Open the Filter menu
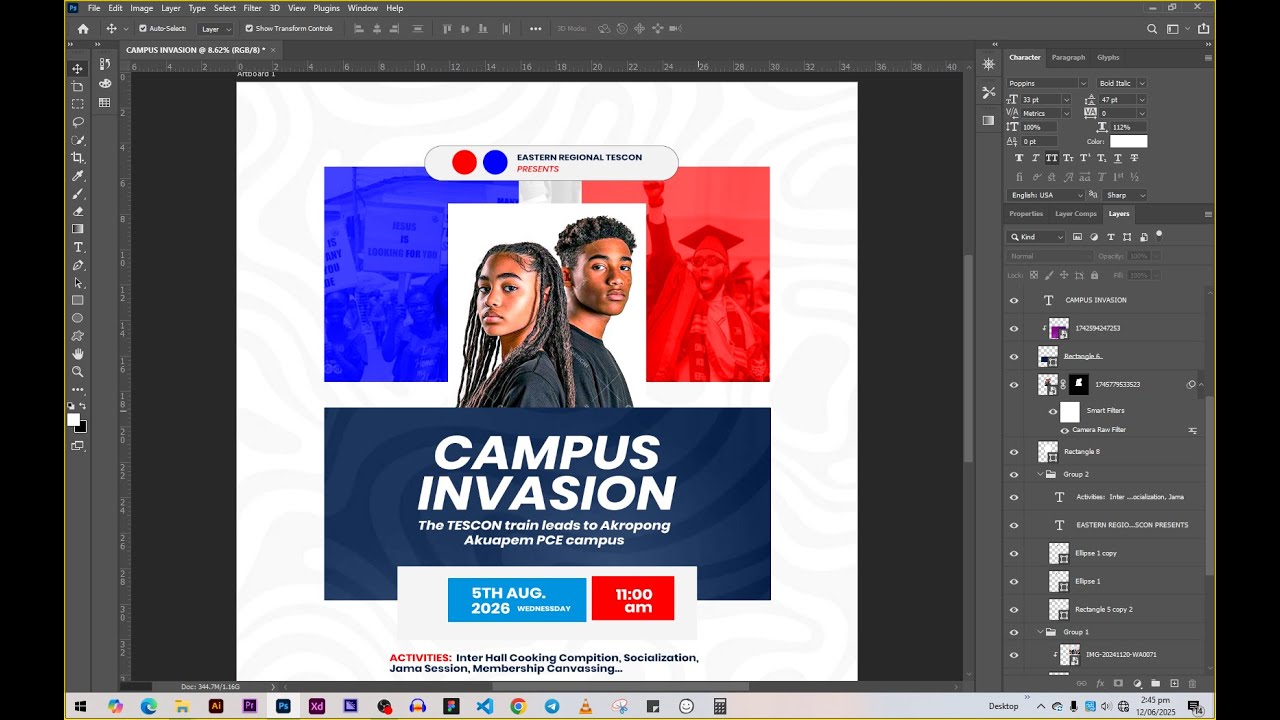The height and width of the screenshot is (720, 1280). 252,8
